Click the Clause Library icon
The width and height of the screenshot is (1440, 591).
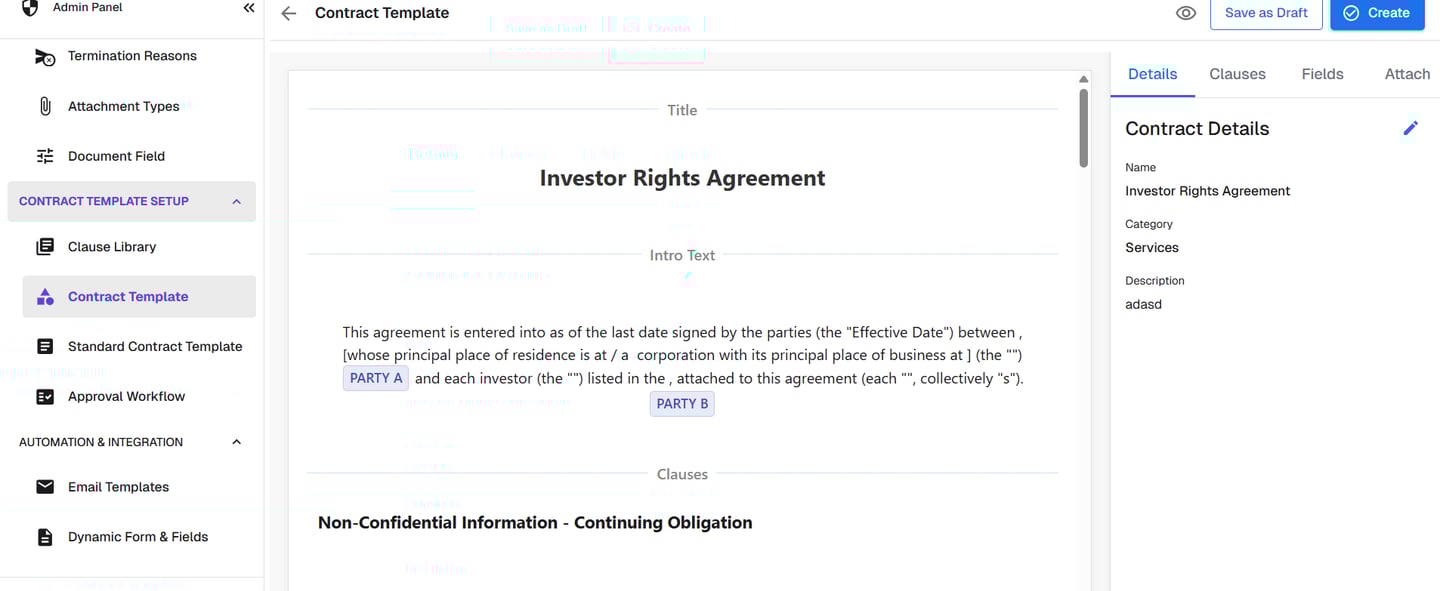pos(45,247)
